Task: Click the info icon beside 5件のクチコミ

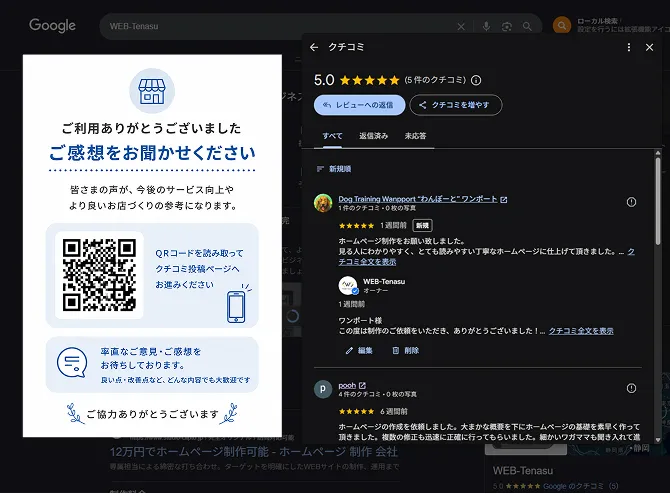Action: pos(476,80)
